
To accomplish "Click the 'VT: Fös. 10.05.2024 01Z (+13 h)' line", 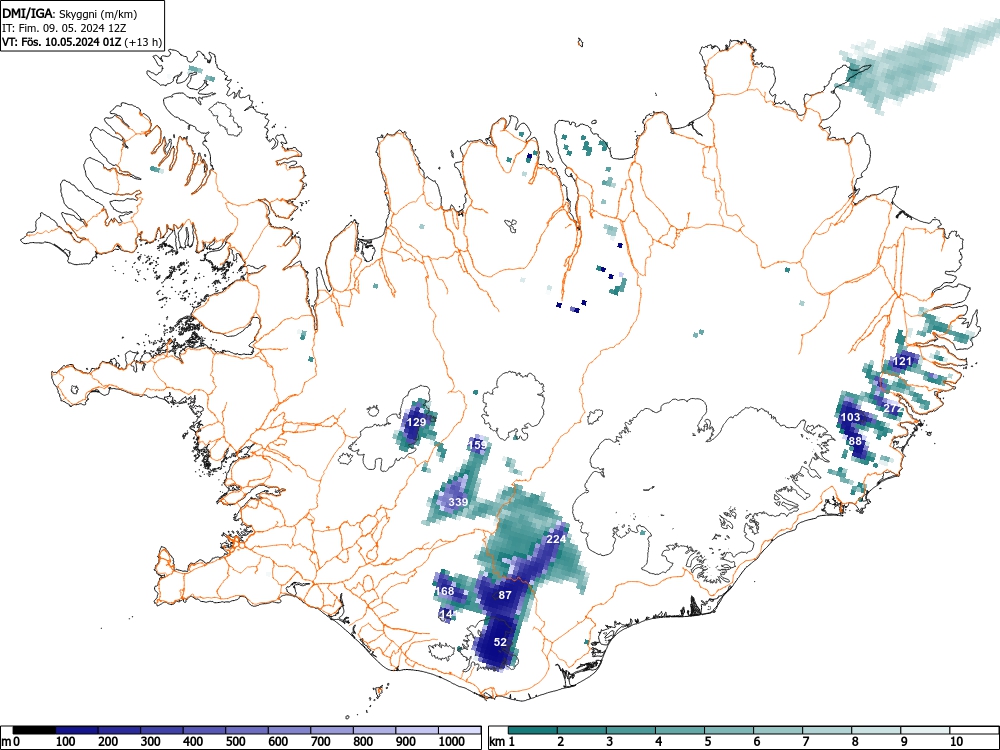I will pos(82,42).
